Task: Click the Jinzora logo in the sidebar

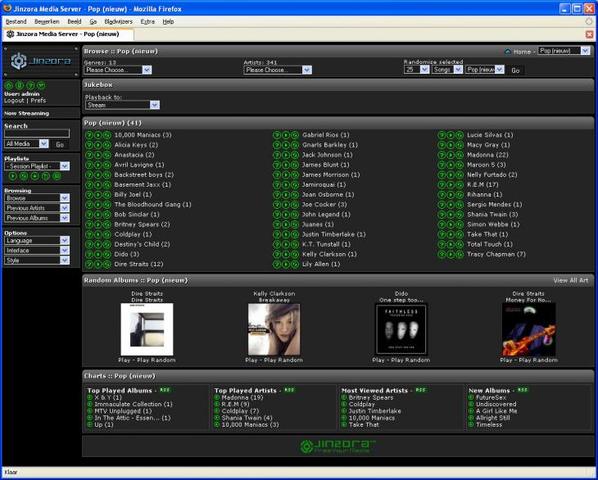Action: (40, 61)
